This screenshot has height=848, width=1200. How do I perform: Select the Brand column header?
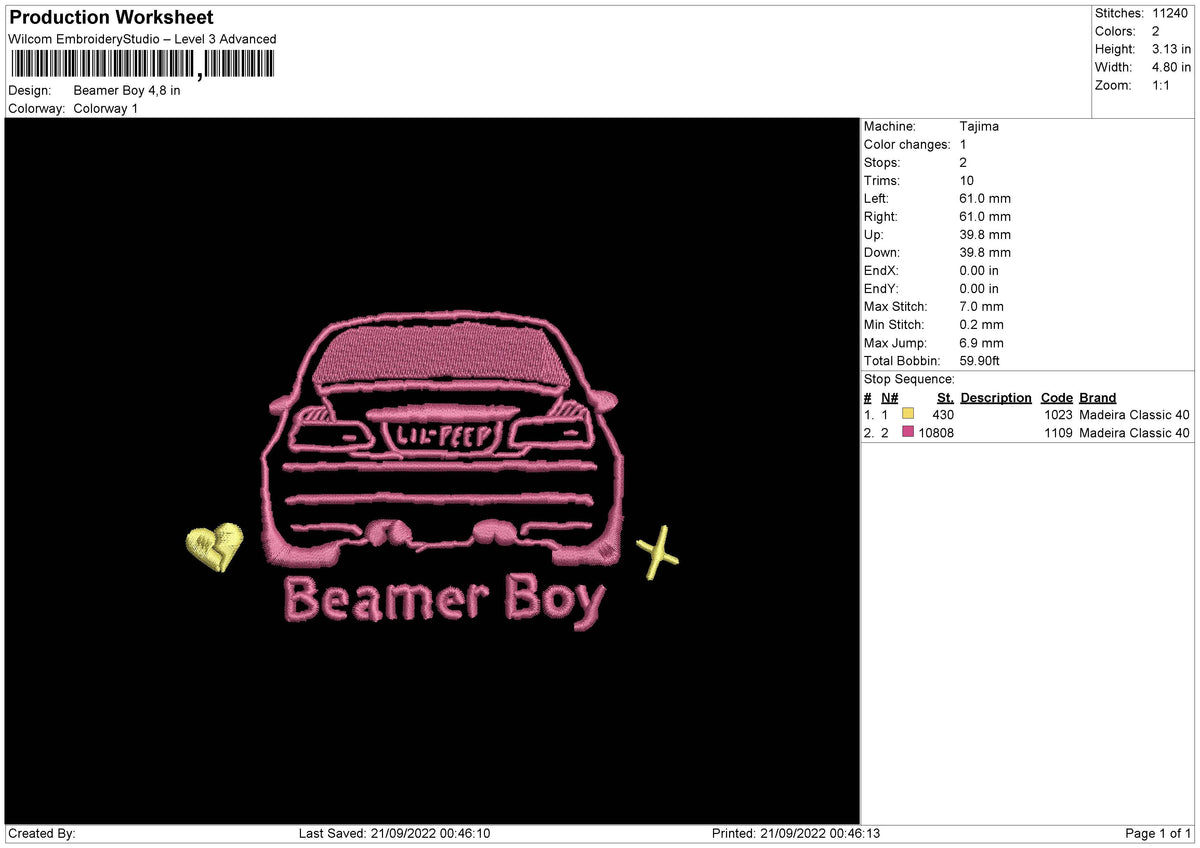click(1097, 397)
